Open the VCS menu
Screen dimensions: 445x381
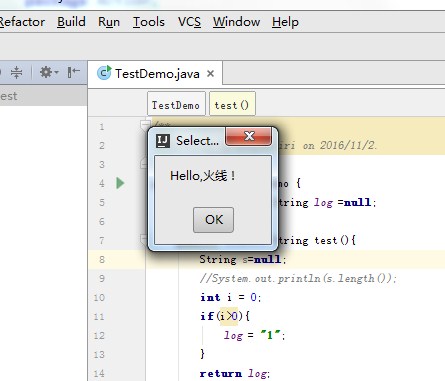point(189,22)
